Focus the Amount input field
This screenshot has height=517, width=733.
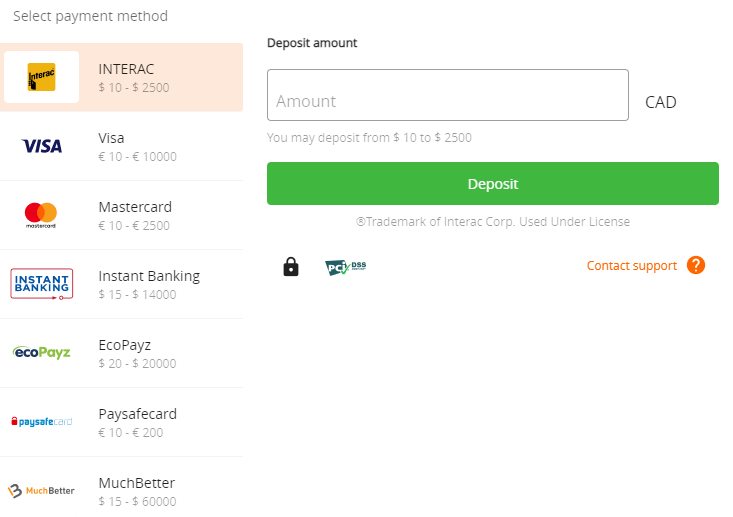coord(448,95)
